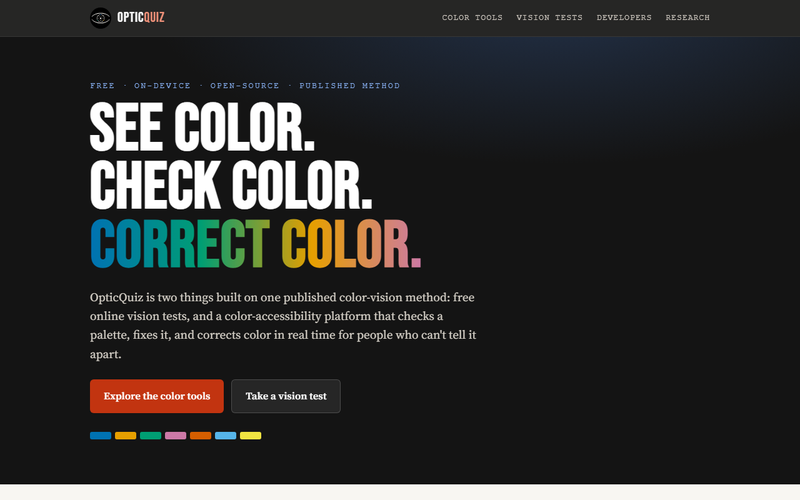This screenshot has height=500, width=800.
Task: Click the Take a vision test button
Action: [x=286, y=396]
